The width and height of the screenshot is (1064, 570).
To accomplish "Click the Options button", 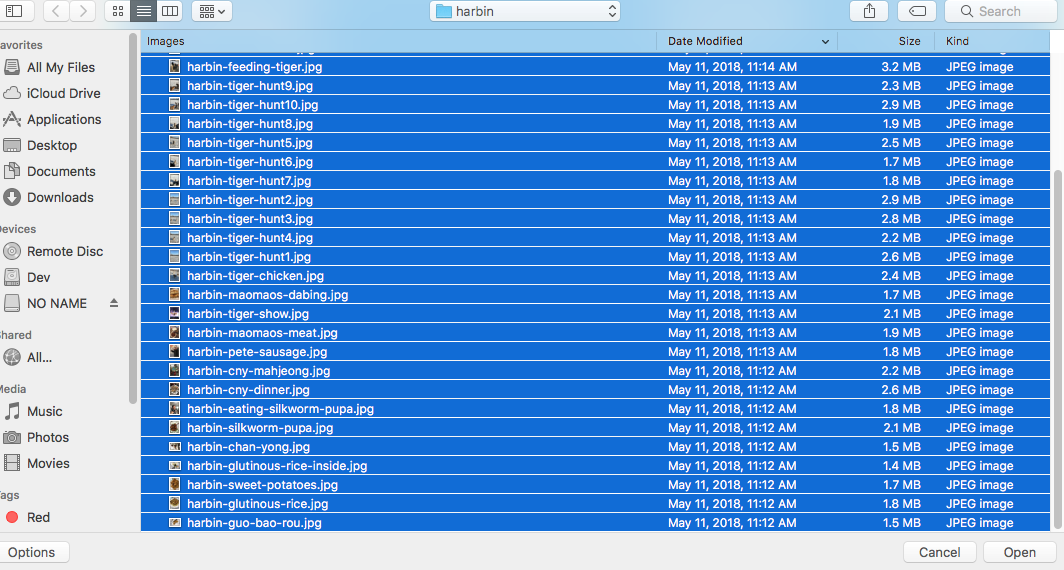I will pos(32,552).
